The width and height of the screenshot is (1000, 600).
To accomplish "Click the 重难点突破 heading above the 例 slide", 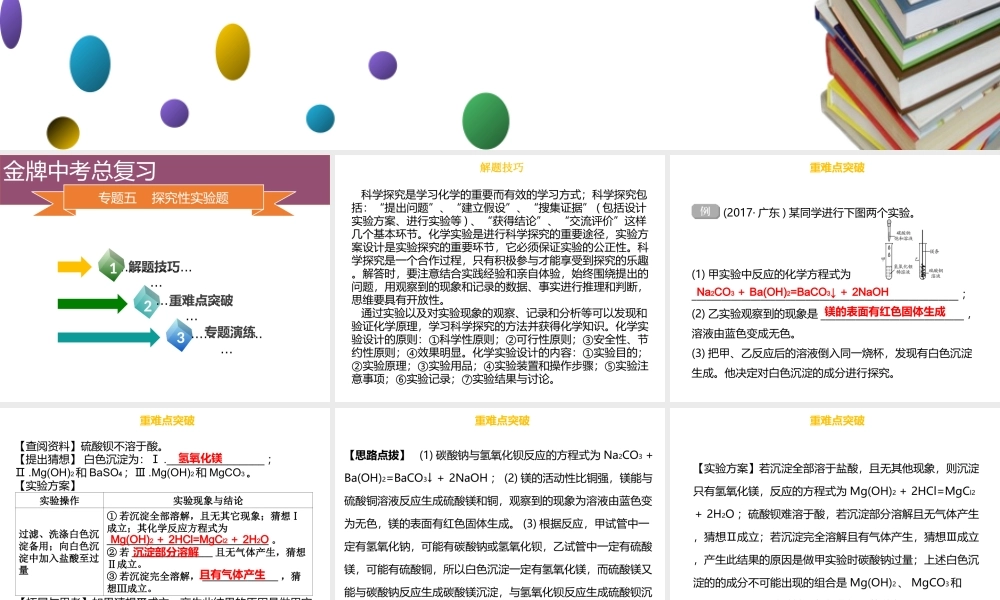I will click(x=837, y=167).
